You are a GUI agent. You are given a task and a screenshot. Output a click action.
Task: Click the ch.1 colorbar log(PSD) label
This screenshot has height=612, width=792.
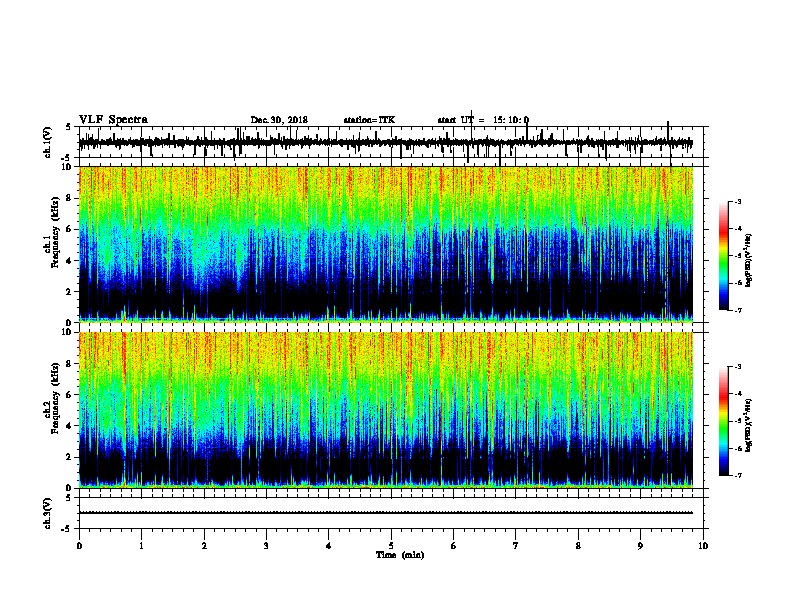coord(748,260)
